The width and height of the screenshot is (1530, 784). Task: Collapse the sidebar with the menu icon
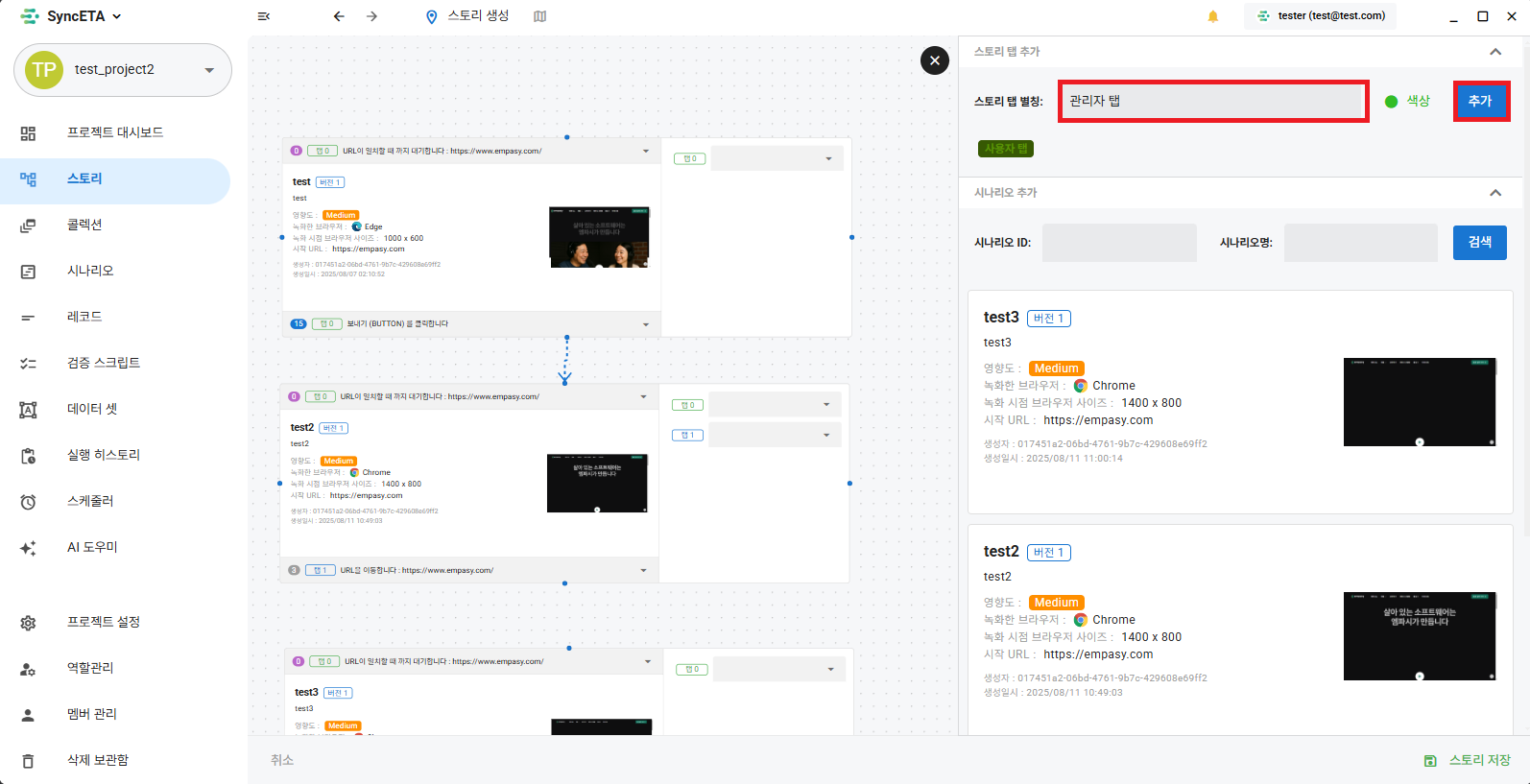click(264, 16)
